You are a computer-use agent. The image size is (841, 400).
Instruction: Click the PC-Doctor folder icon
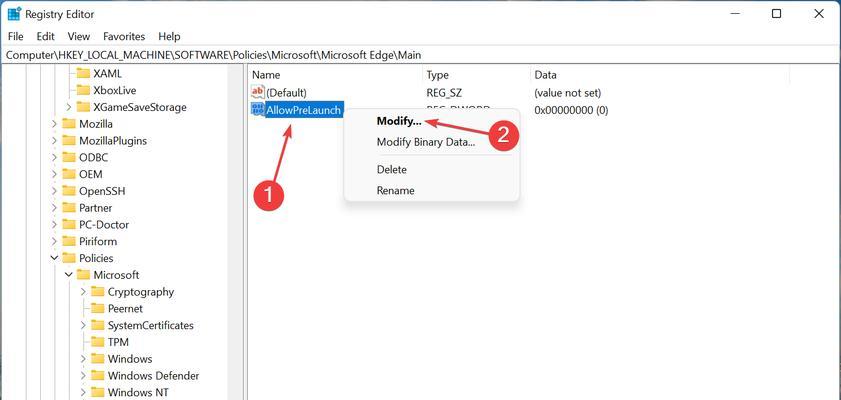pos(69,225)
